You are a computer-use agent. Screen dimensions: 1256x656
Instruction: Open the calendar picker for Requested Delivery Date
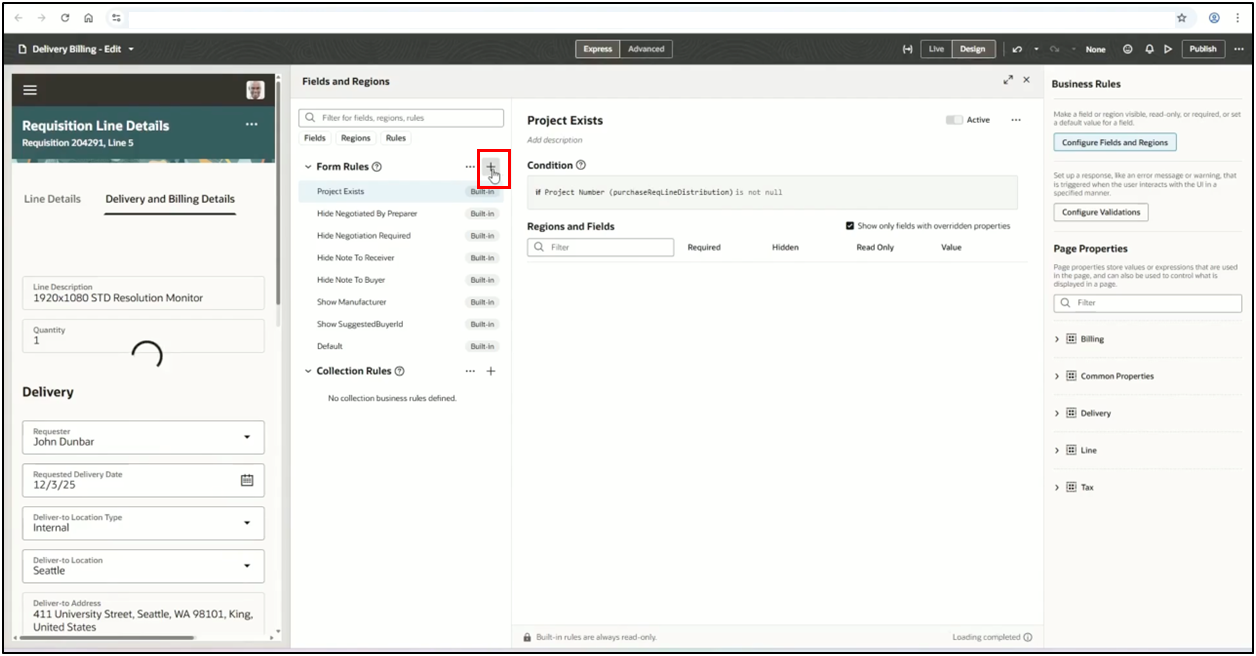pyautogui.click(x=247, y=480)
